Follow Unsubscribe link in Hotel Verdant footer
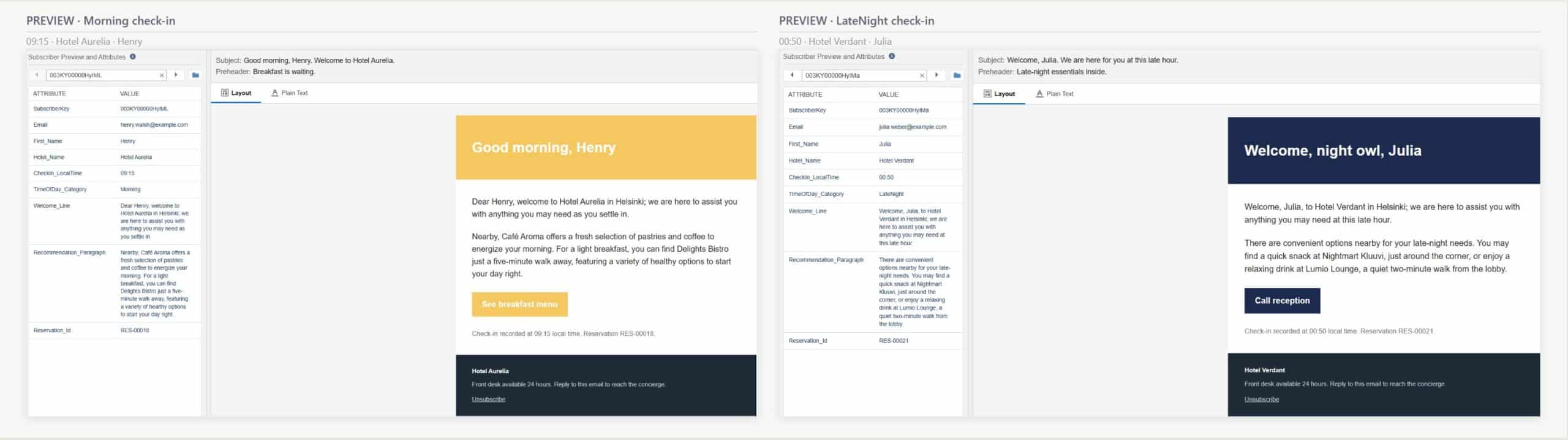 (1261, 400)
